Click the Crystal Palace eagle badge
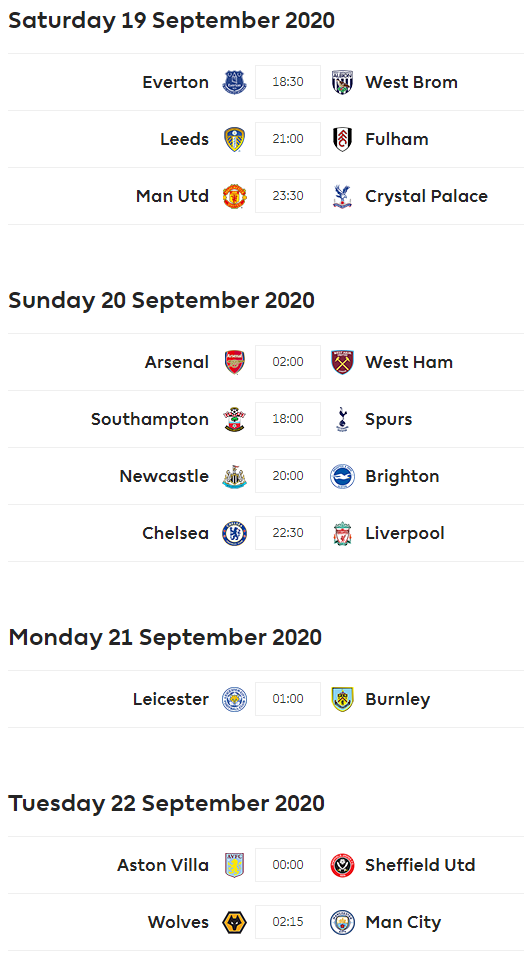This screenshot has width=524, height=953. [x=342, y=196]
